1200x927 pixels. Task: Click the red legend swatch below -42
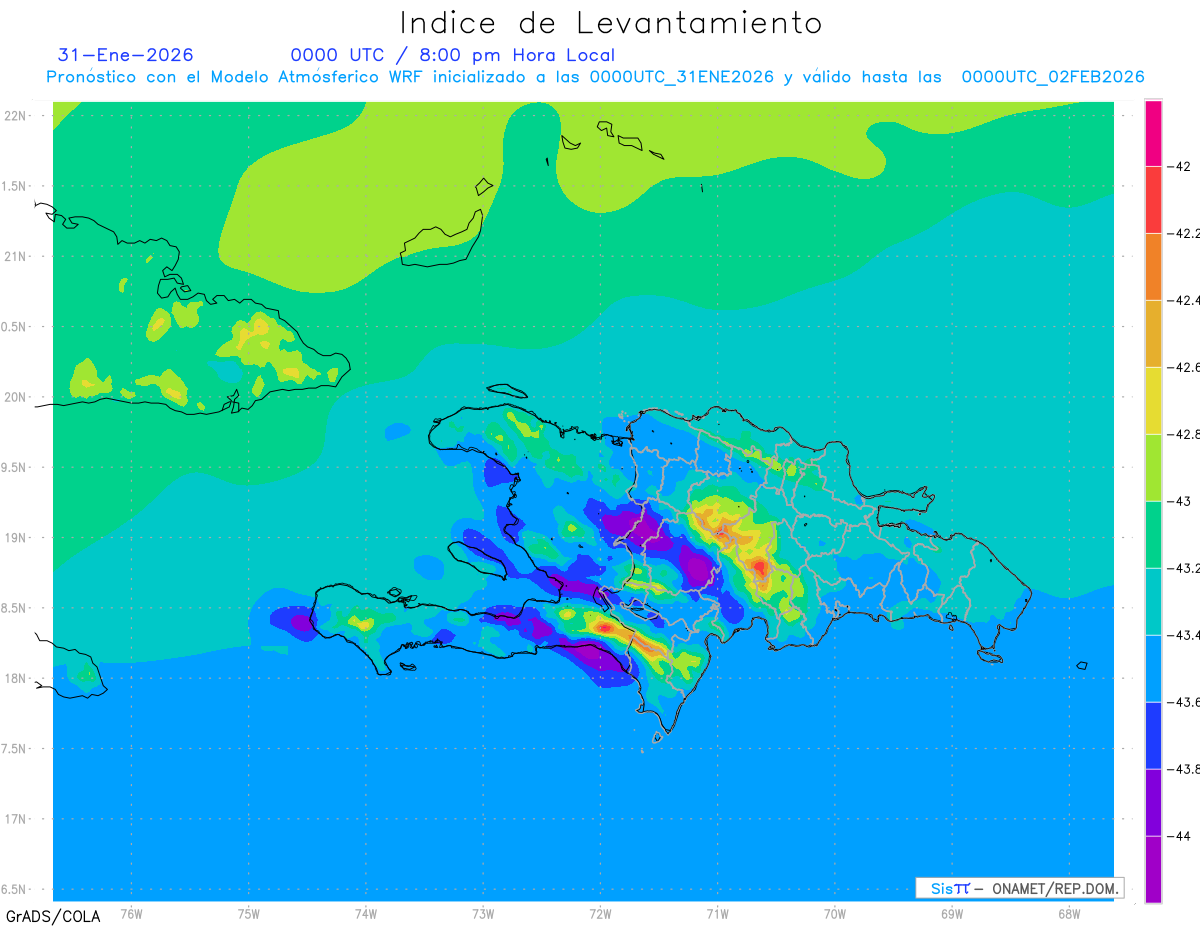1153,199
